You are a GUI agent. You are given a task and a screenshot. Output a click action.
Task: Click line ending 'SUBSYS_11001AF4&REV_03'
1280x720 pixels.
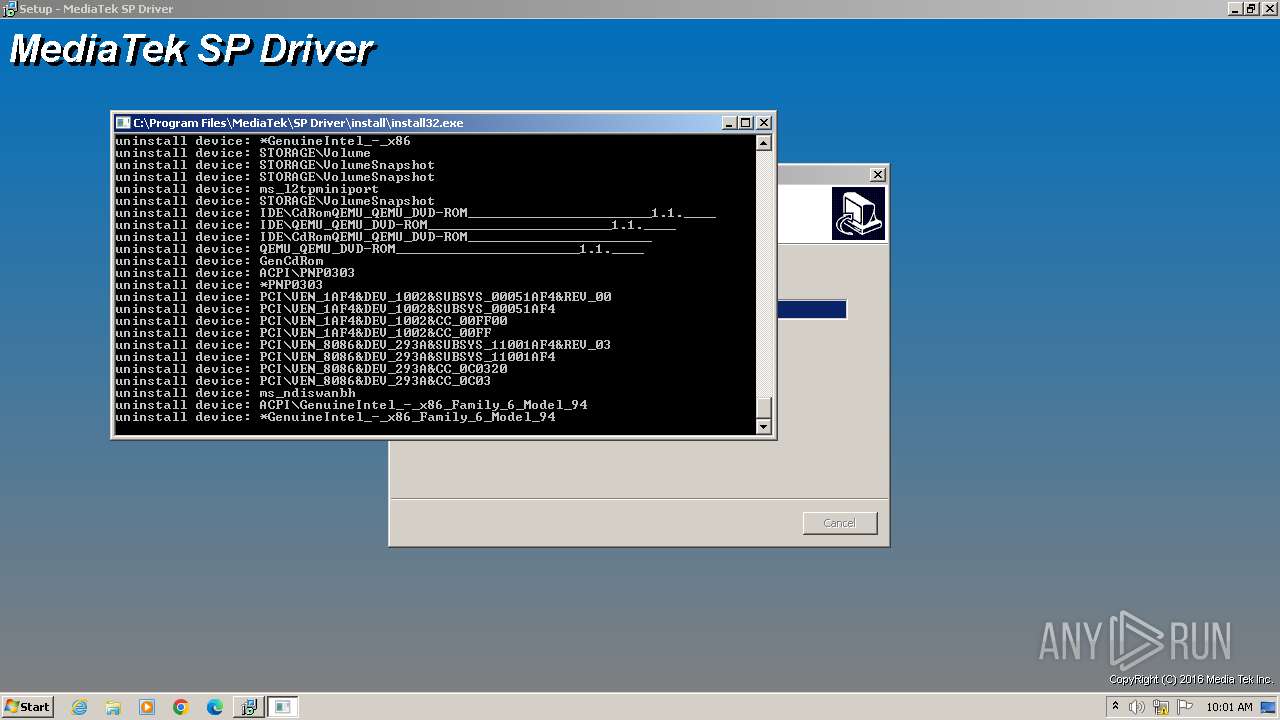pyautogui.click(x=363, y=345)
